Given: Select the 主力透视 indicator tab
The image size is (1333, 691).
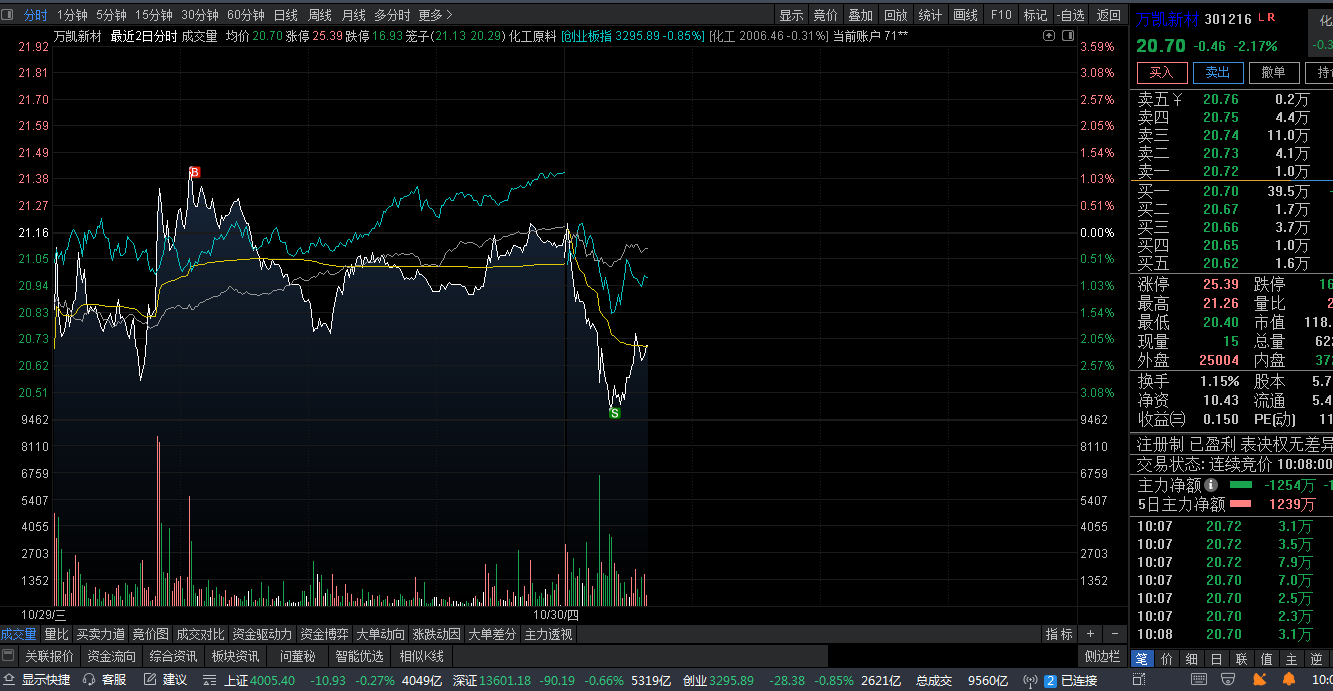Looking at the screenshot, I should click(x=548, y=634).
